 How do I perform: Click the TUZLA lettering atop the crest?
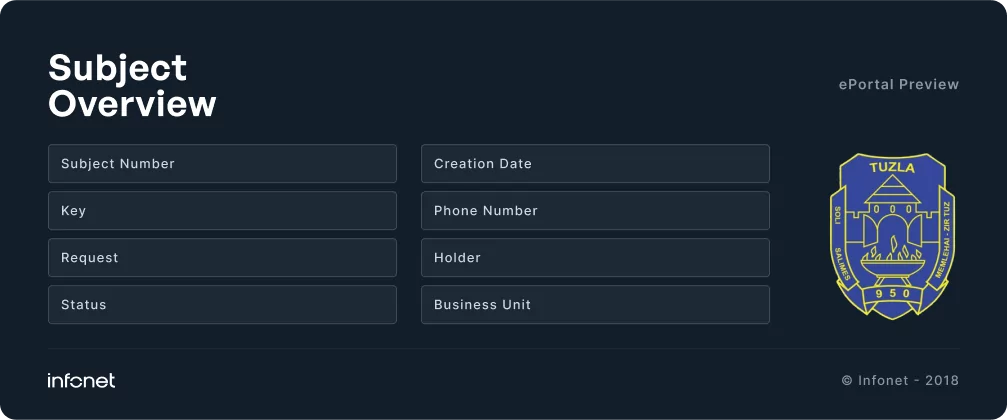[x=893, y=168]
